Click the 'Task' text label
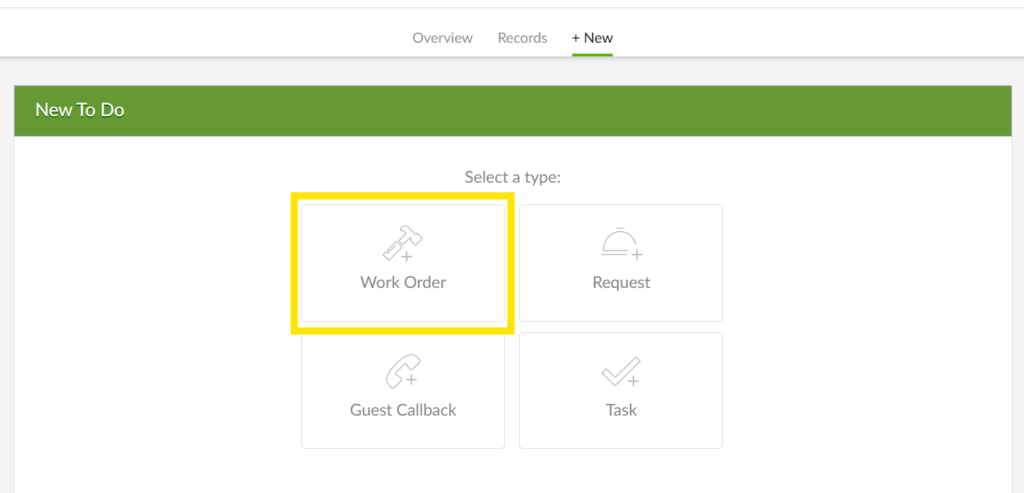1024x493 pixels. [x=621, y=410]
